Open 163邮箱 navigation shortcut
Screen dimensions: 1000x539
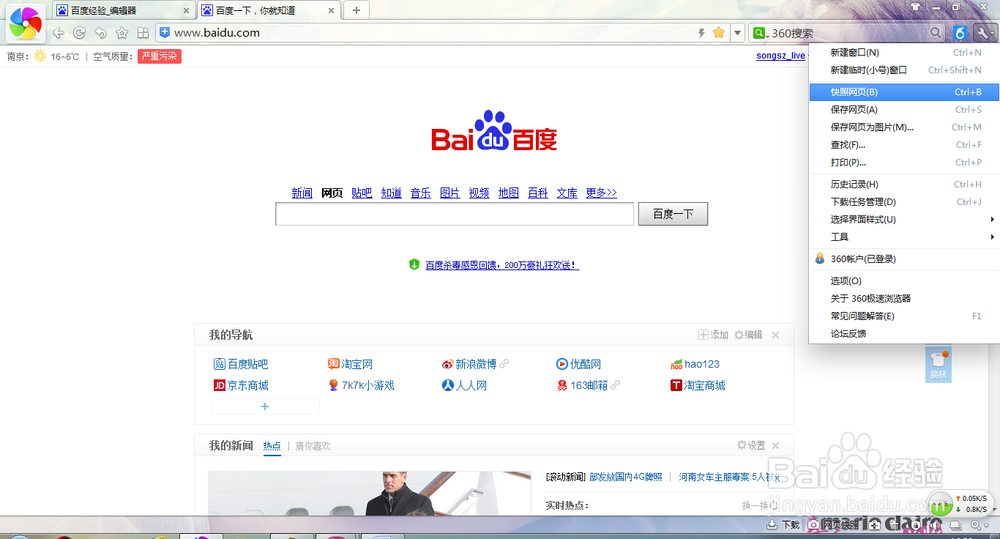582,385
